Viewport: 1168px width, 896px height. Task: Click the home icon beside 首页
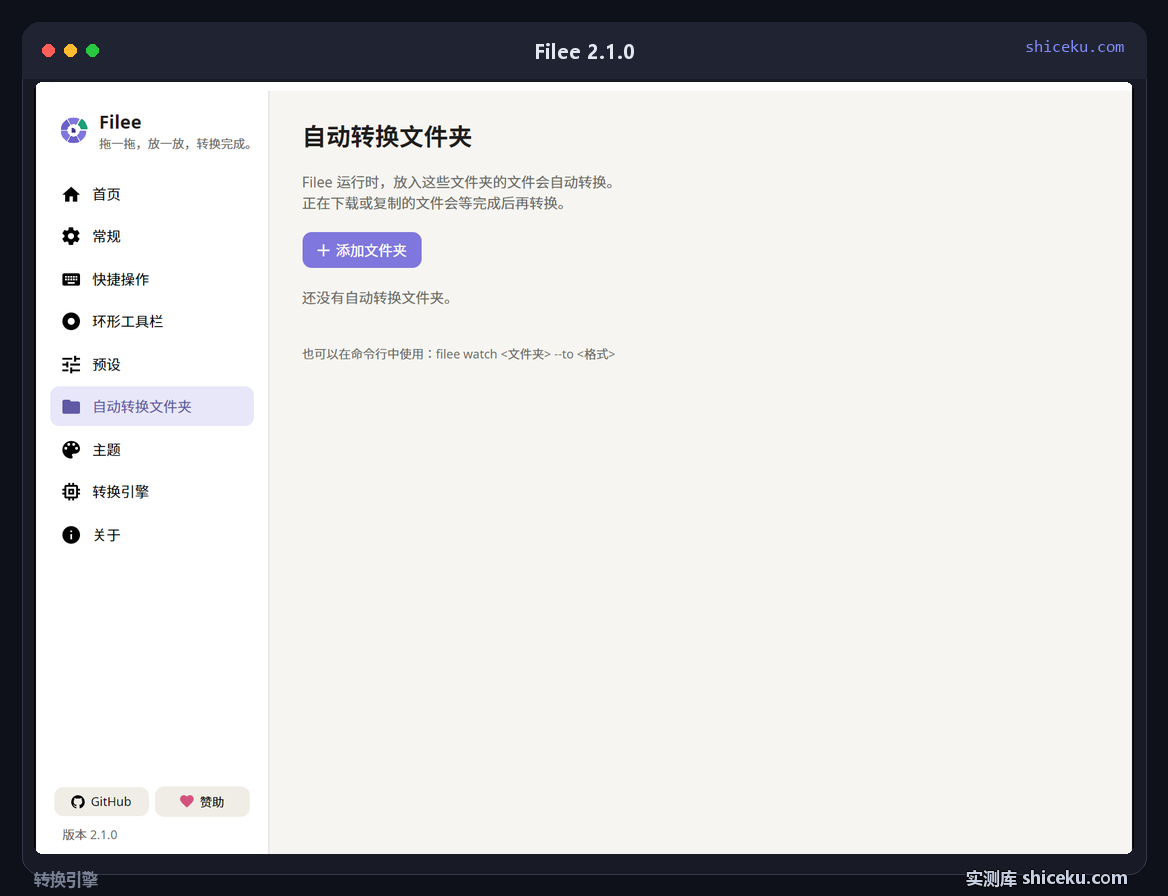pyautogui.click(x=71, y=194)
